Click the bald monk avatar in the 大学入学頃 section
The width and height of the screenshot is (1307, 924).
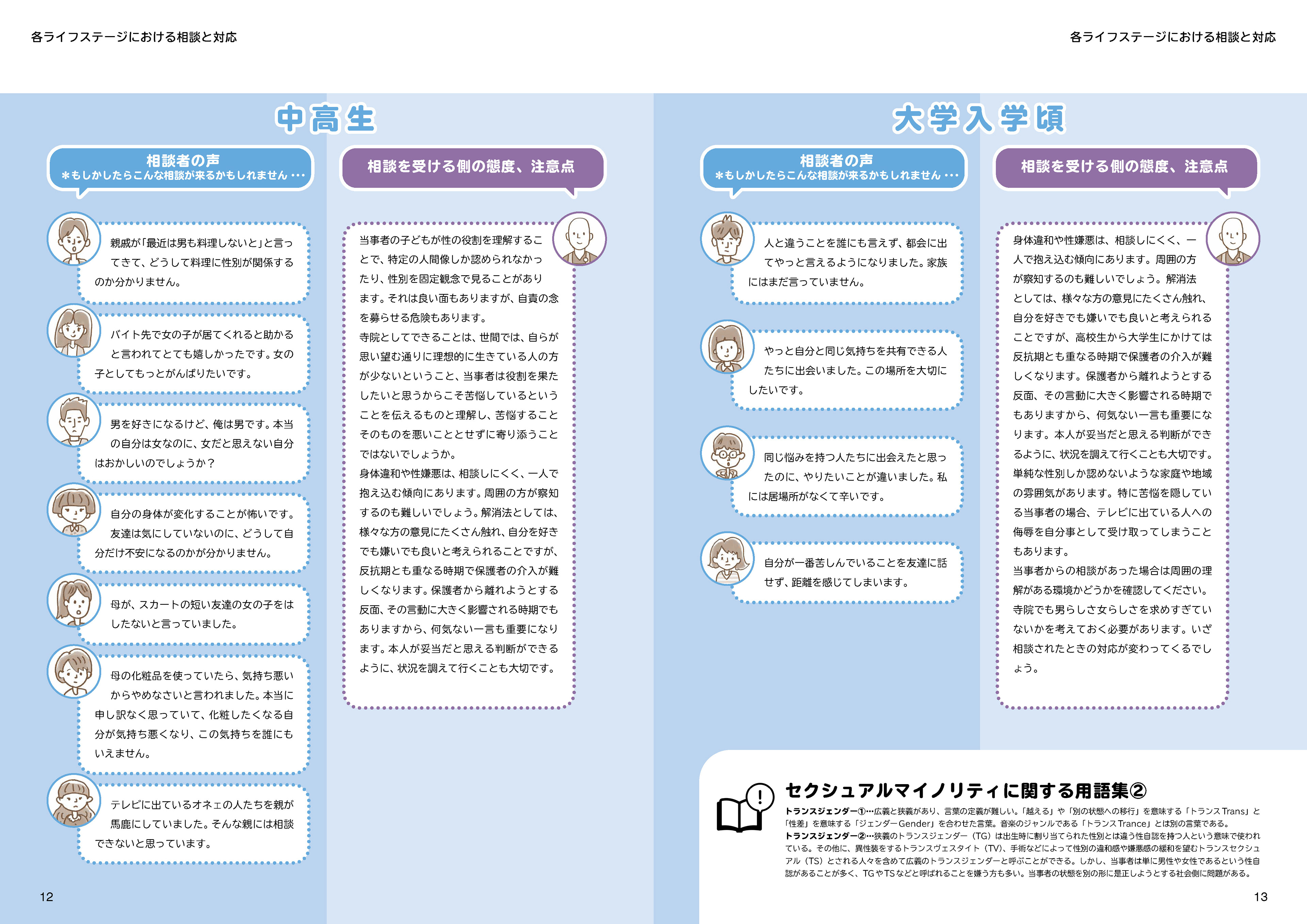[x=1232, y=239]
